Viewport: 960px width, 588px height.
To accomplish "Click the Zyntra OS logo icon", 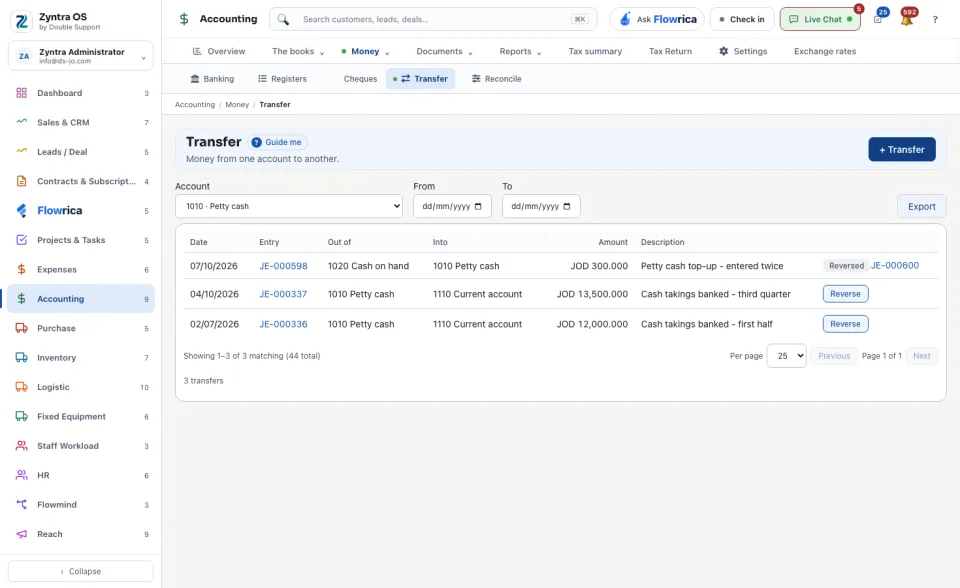I will coord(21,21).
